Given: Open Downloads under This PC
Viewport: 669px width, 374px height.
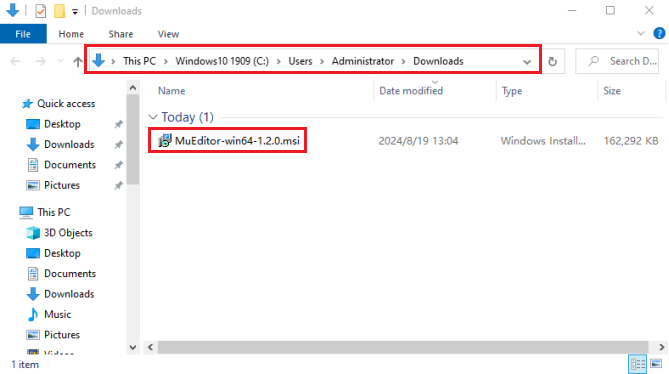Looking at the screenshot, I should point(69,294).
